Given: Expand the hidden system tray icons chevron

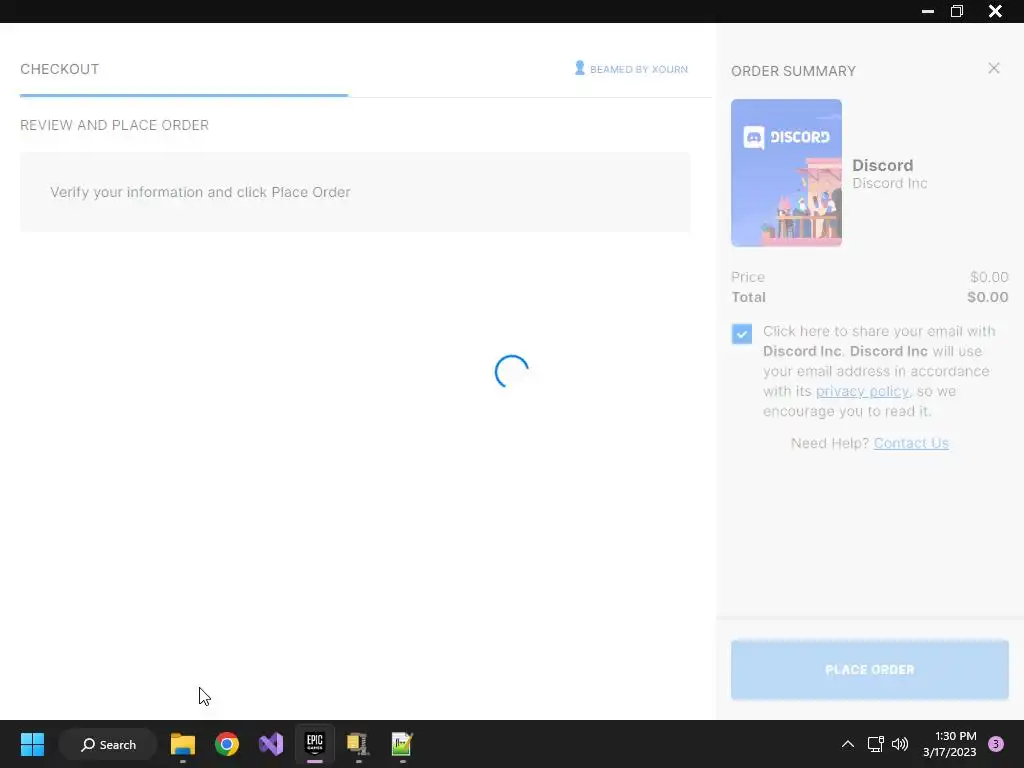Looking at the screenshot, I should 847,744.
